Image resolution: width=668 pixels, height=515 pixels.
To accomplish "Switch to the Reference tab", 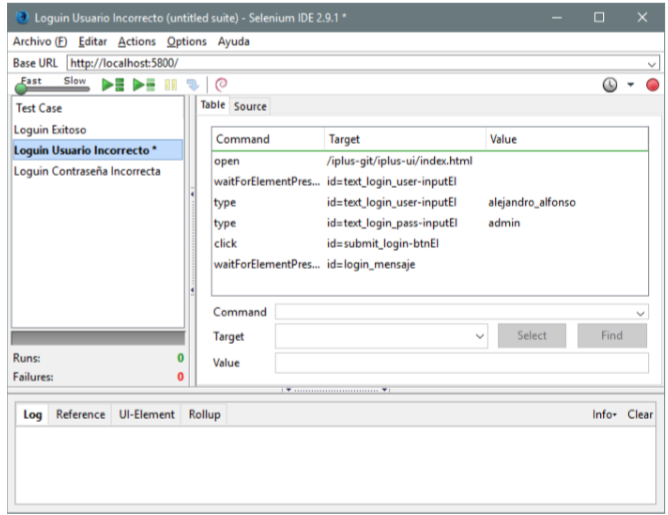I will tap(80, 414).
